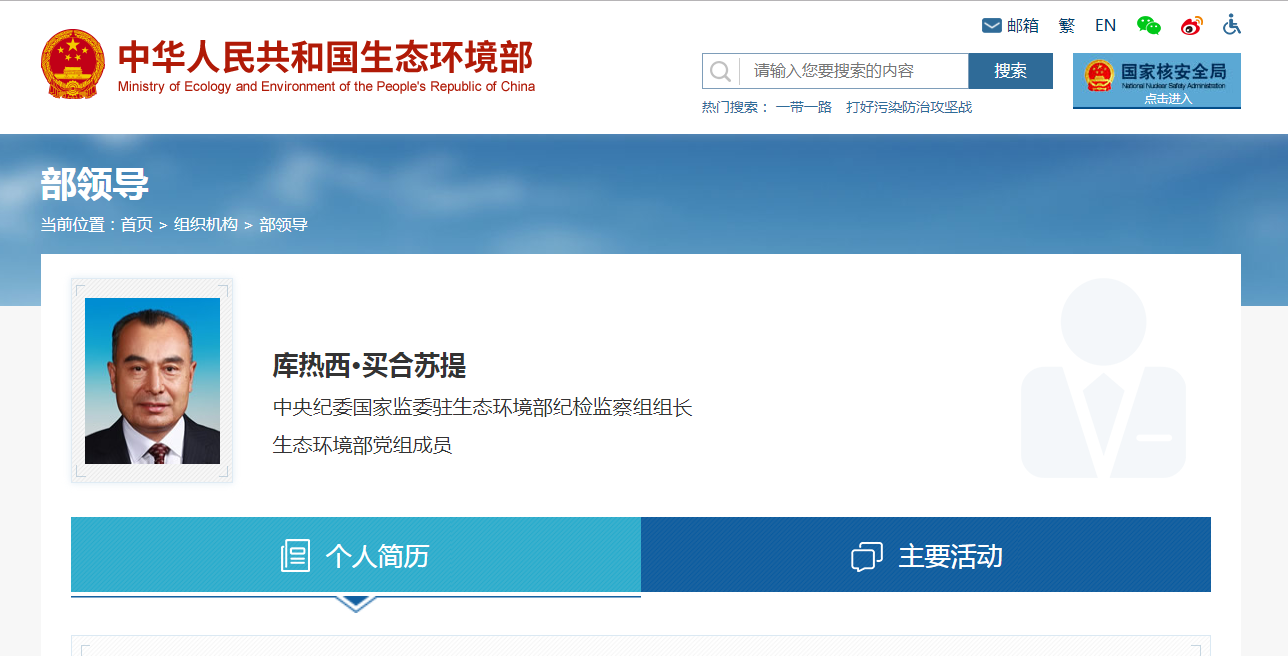Open the WeChat icon in header
This screenshot has height=656, width=1288.
coord(1149,25)
